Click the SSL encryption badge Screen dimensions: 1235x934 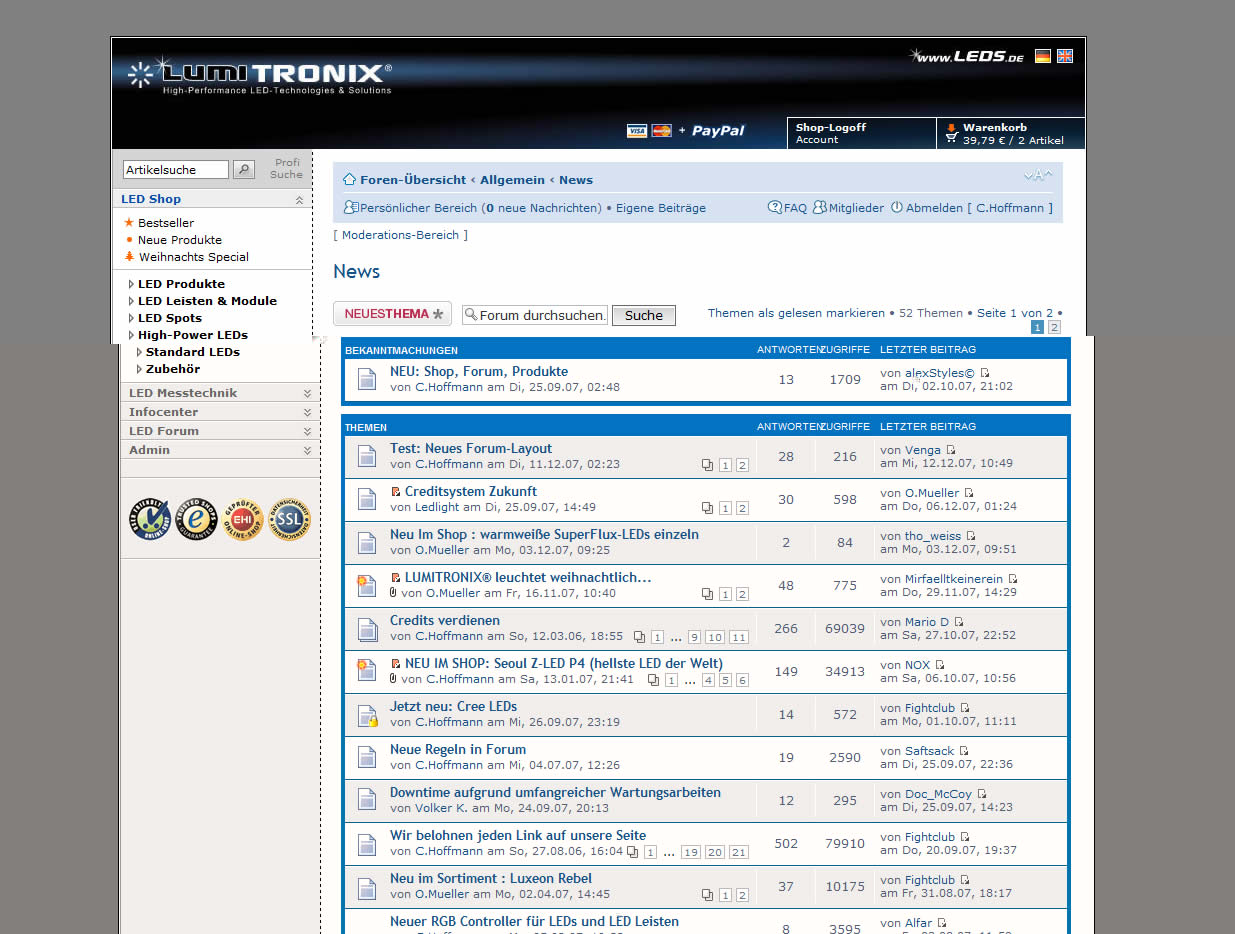(290, 519)
